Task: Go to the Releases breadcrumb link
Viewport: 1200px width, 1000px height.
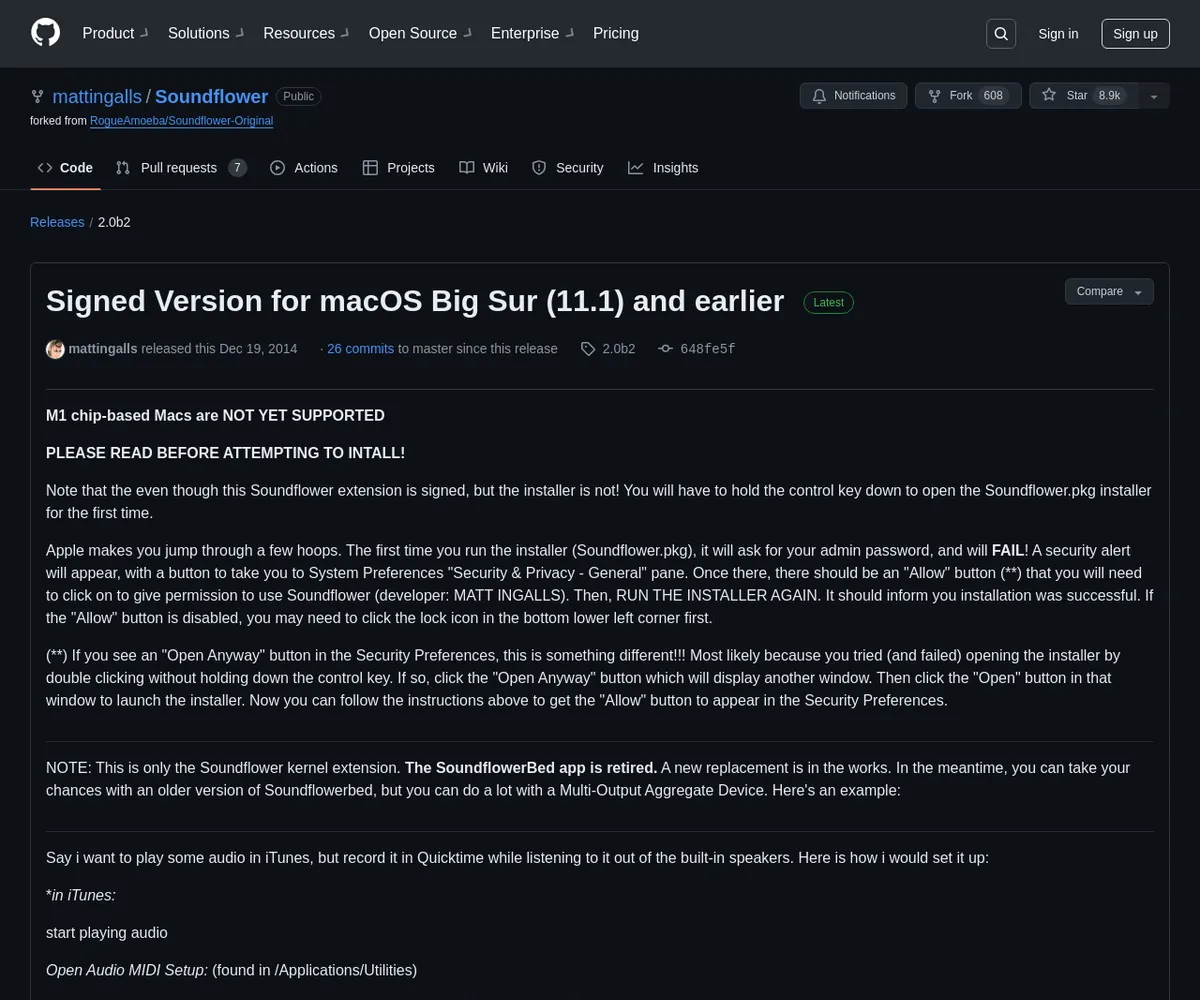Action: (x=57, y=222)
